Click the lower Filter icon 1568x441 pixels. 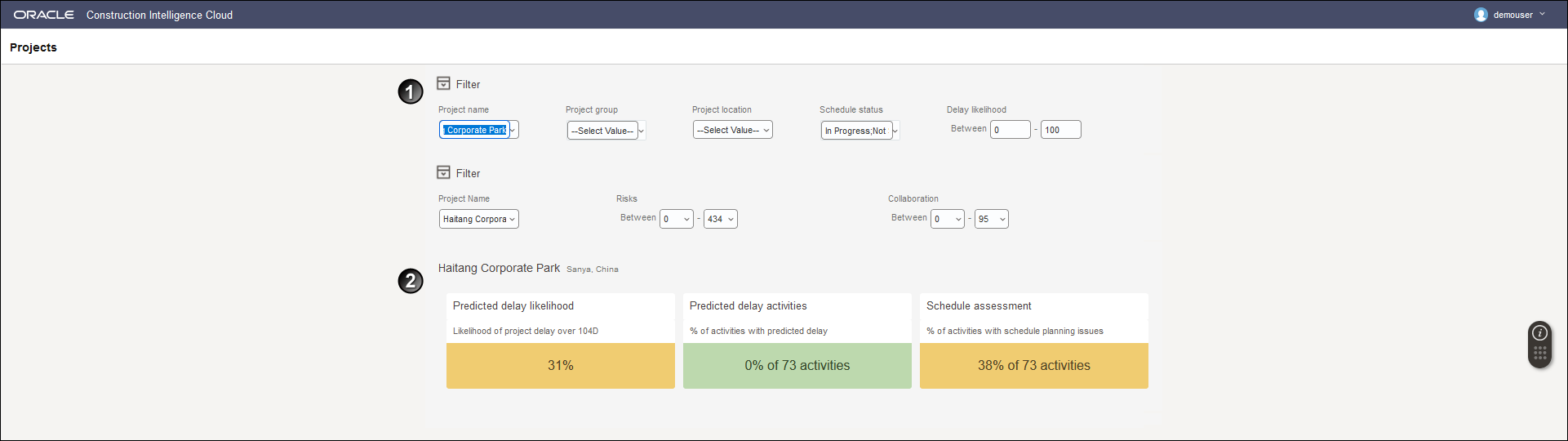(x=443, y=172)
